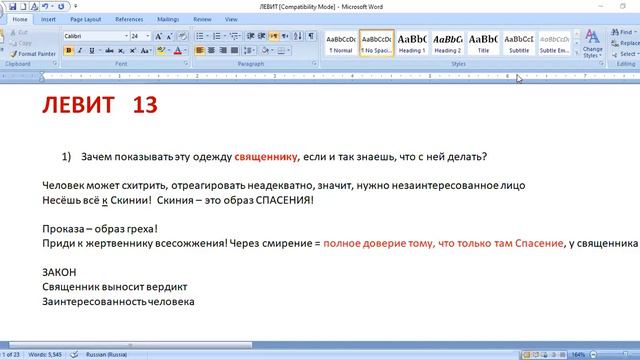
Task: Toggle Italic formatting
Action: tap(80, 51)
